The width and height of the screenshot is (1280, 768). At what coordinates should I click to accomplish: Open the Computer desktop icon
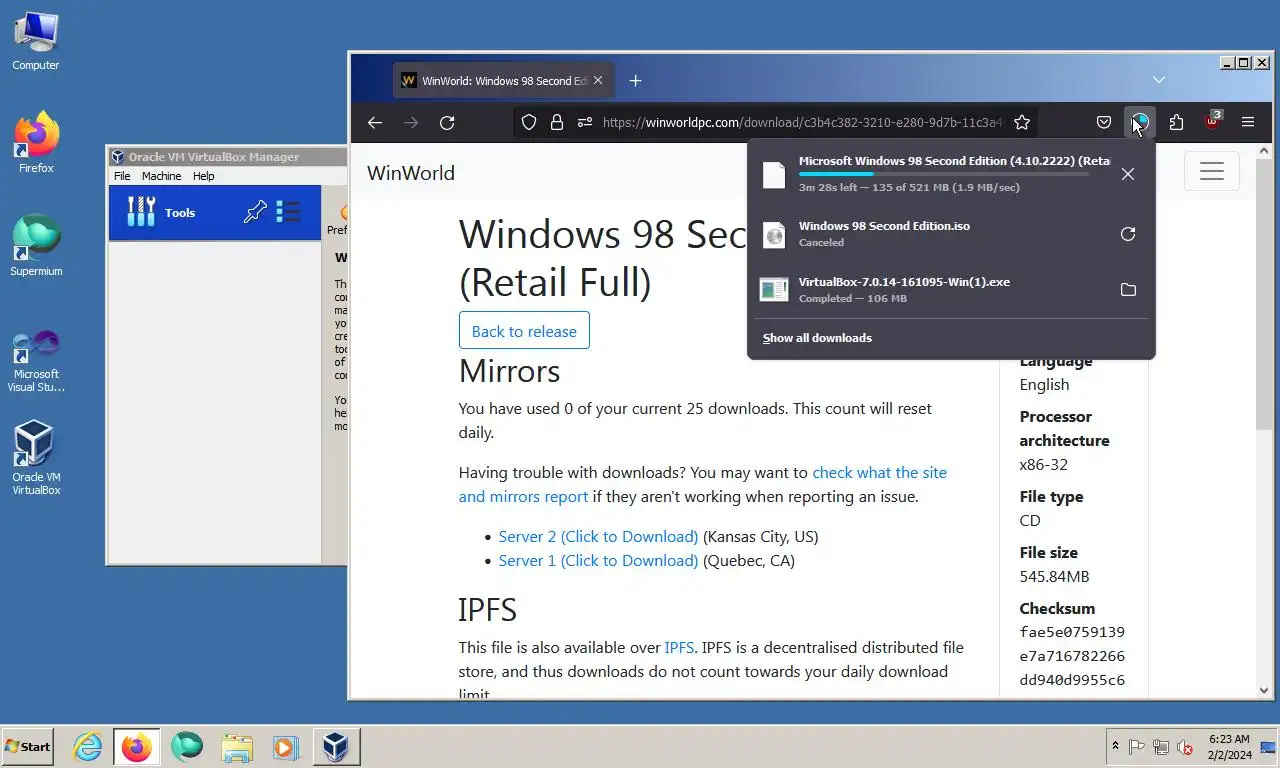pyautogui.click(x=36, y=42)
